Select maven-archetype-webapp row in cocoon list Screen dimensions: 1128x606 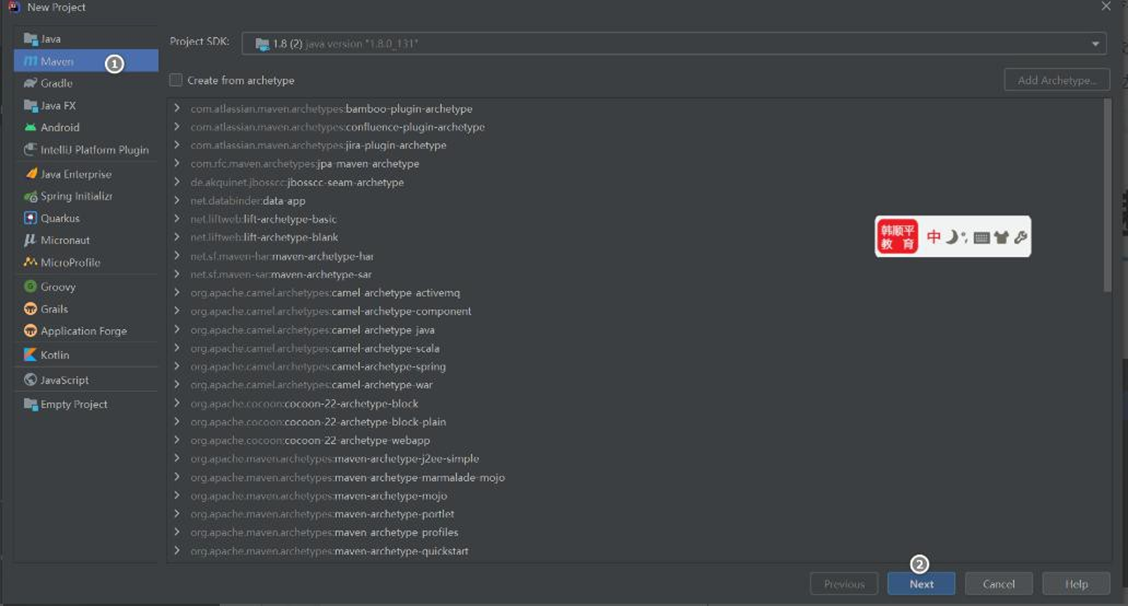click(356, 440)
